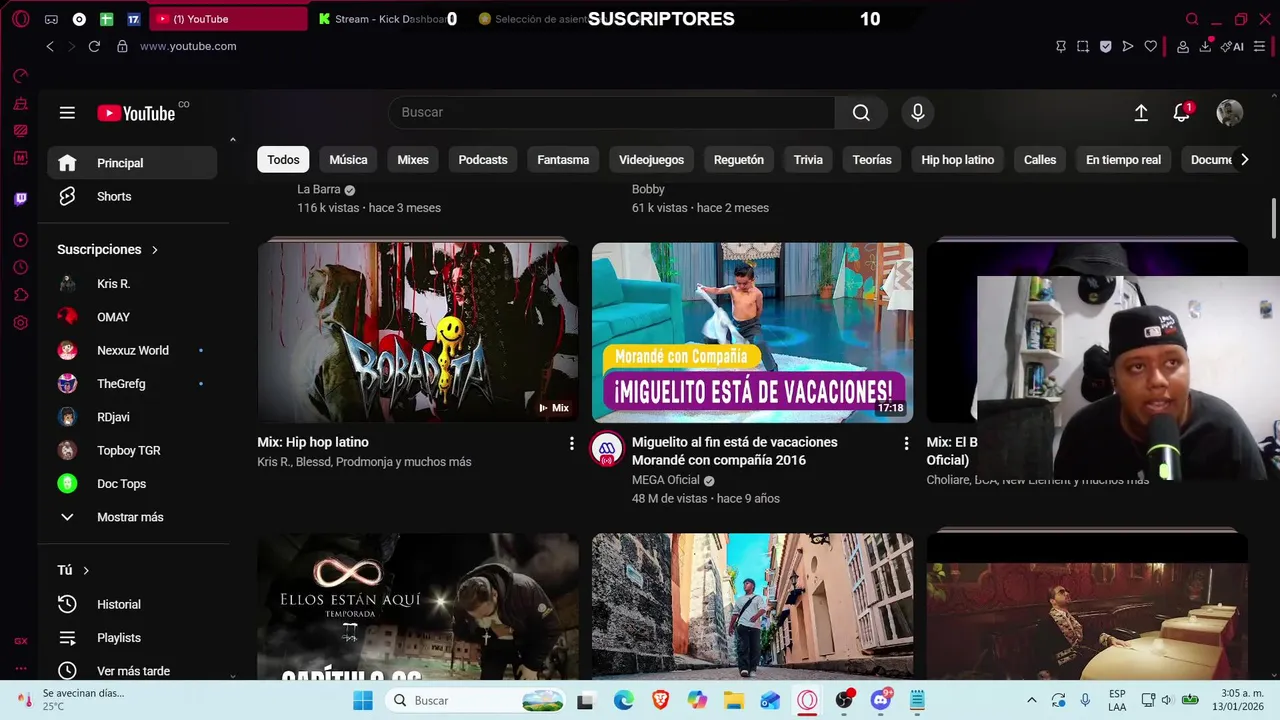Play the BOBADITA mix thumbnail
1280x720 pixels.
pyautogui.click(x=418, y=332)
